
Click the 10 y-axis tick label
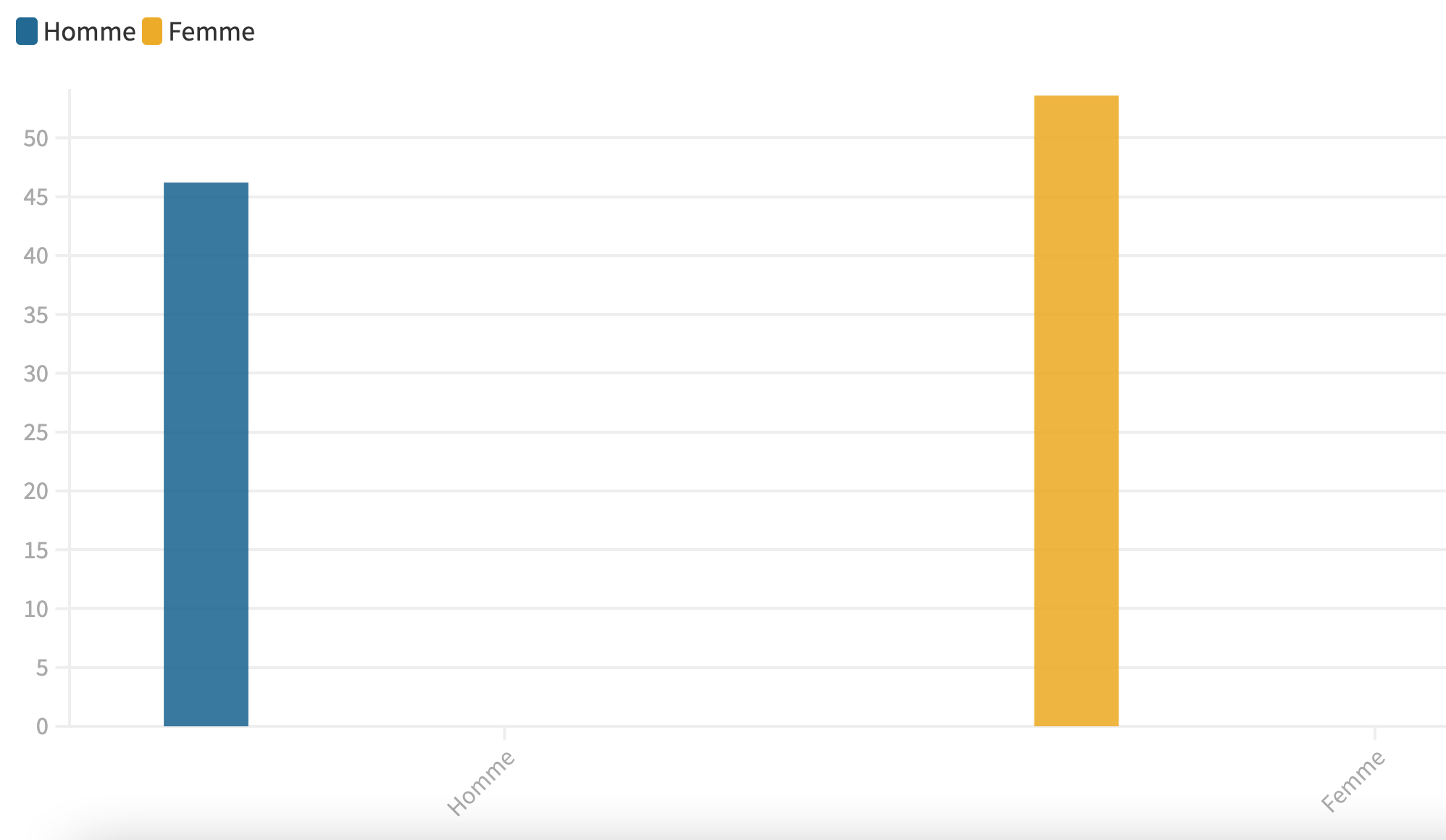(35, 609)
